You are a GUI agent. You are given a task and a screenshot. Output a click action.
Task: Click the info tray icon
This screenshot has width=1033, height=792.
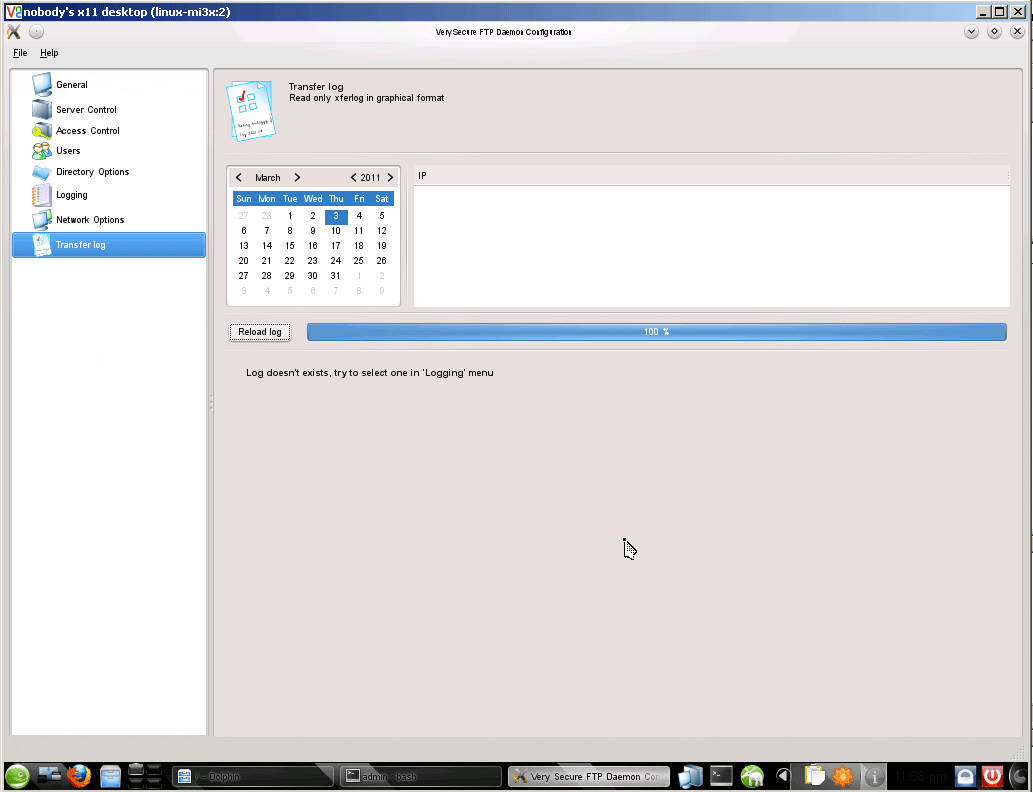(x=874, y=777)
